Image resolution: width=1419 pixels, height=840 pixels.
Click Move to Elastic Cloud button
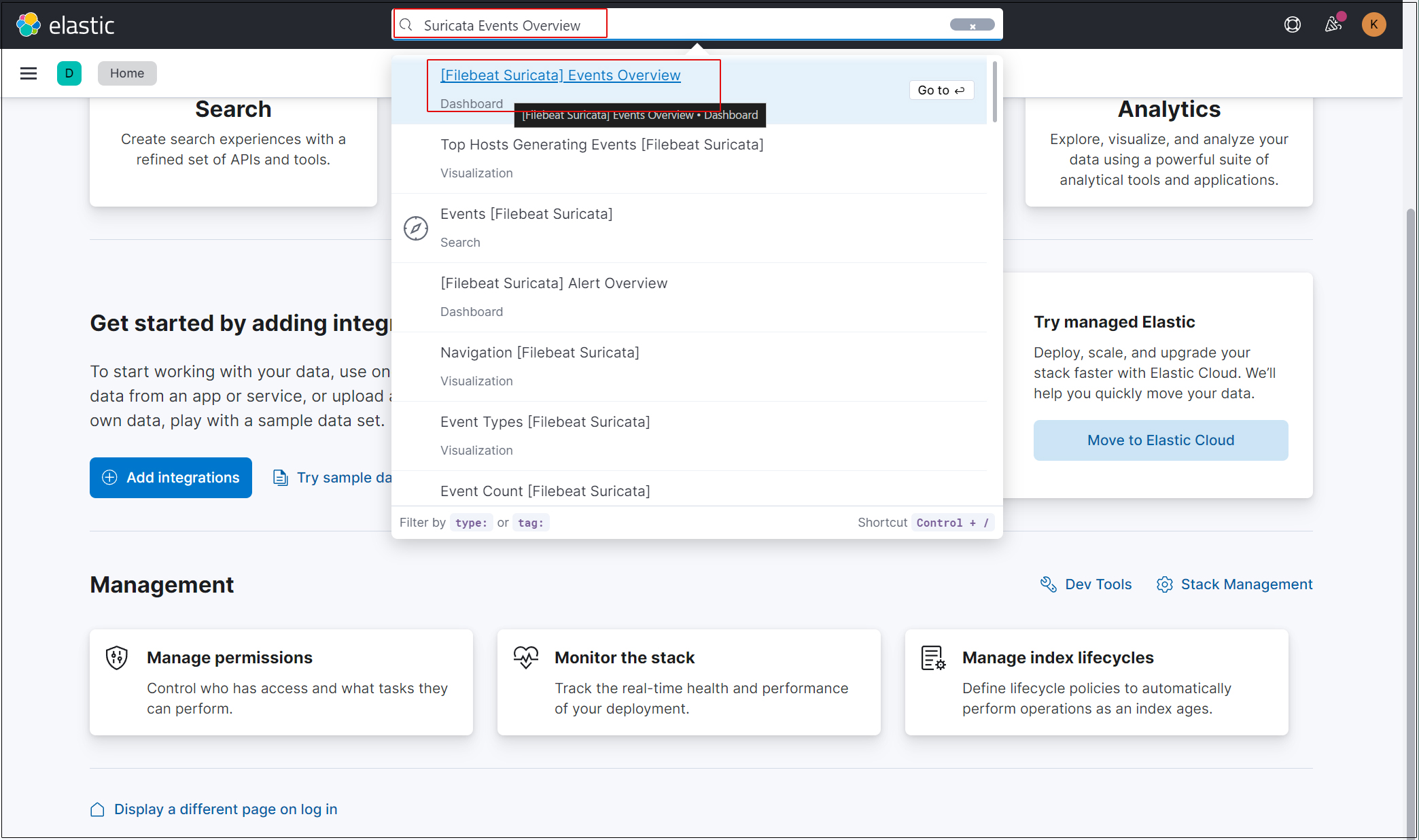coord(1161,440)
